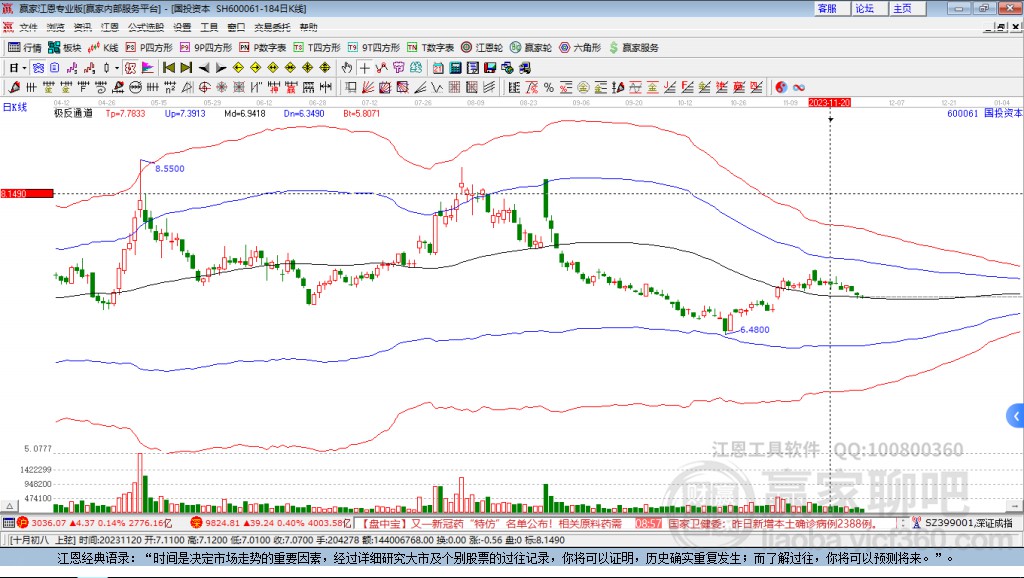The height and width of the screenshot is (578, 1024).
Task: Toggle the highlighted 权 adjustment button
Action: [x=131, y=68]
